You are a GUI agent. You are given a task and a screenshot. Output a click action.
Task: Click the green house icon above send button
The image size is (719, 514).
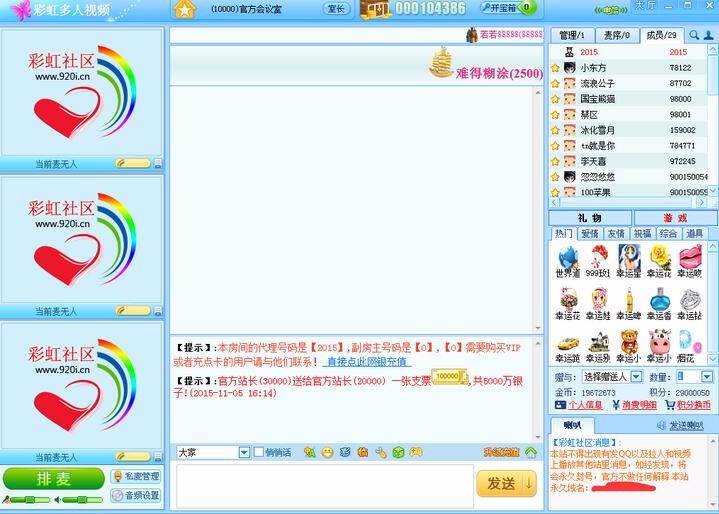point(531,453)
